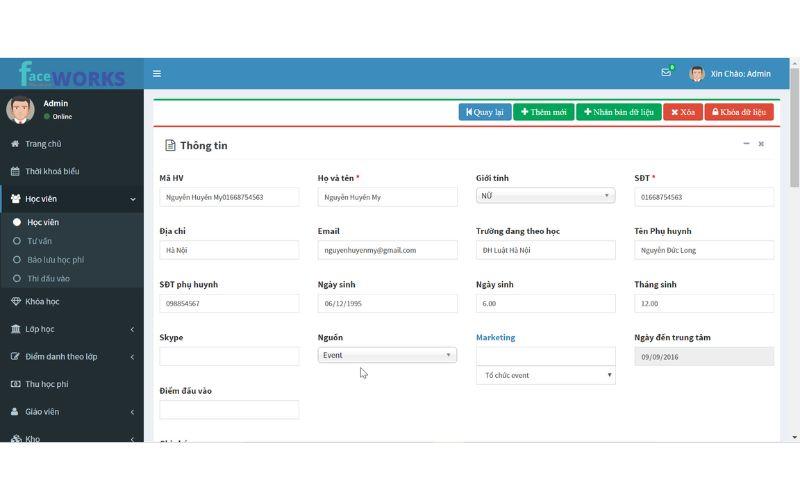Open Khóa học from sidebar

(42, 301)
